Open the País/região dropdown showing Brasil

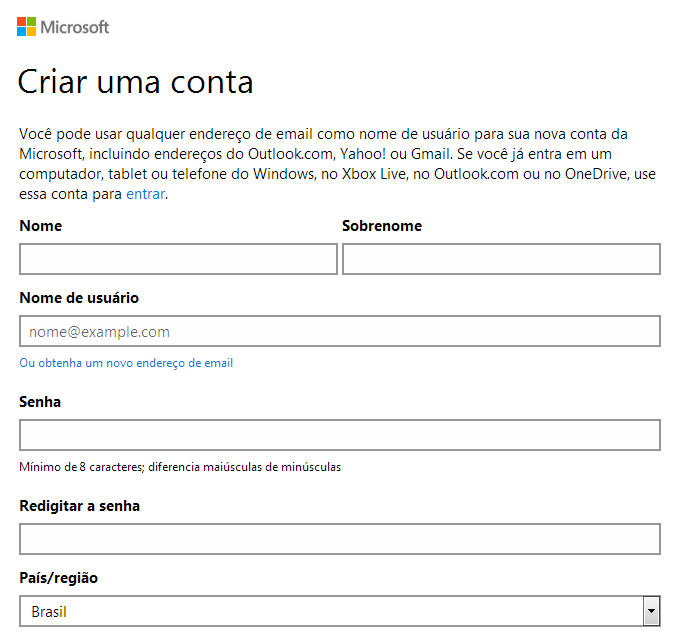(x=340, y=611)
